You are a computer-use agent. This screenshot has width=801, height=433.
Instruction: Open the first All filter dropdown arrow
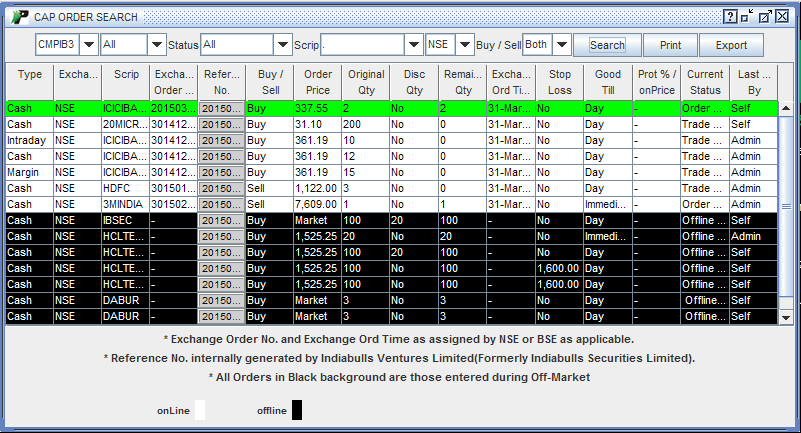tap(157, 44)
